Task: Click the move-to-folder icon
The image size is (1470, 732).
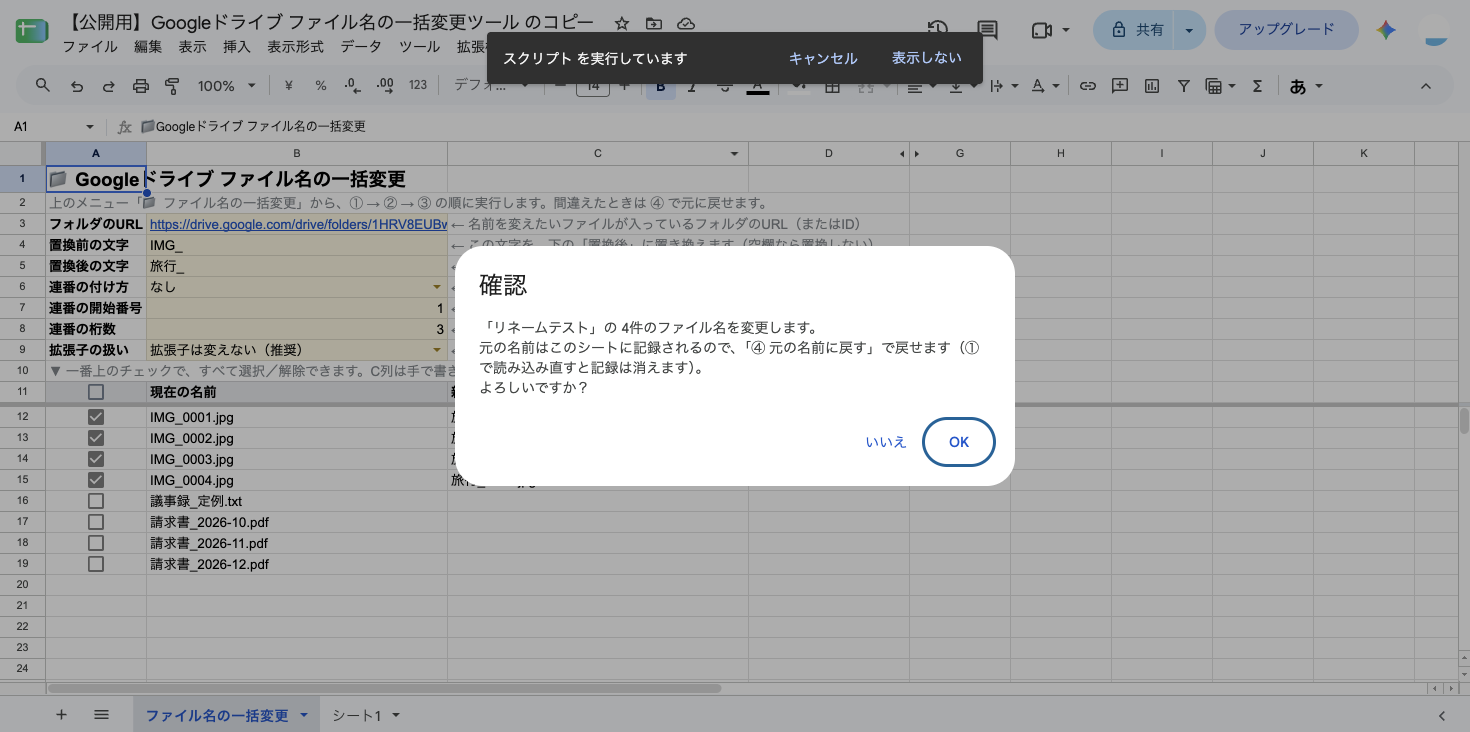Action: 654,24
